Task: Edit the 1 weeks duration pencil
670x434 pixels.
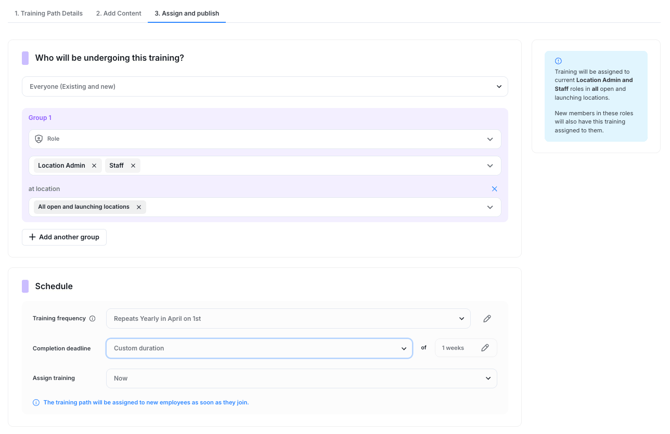Action: pos(485,348)
